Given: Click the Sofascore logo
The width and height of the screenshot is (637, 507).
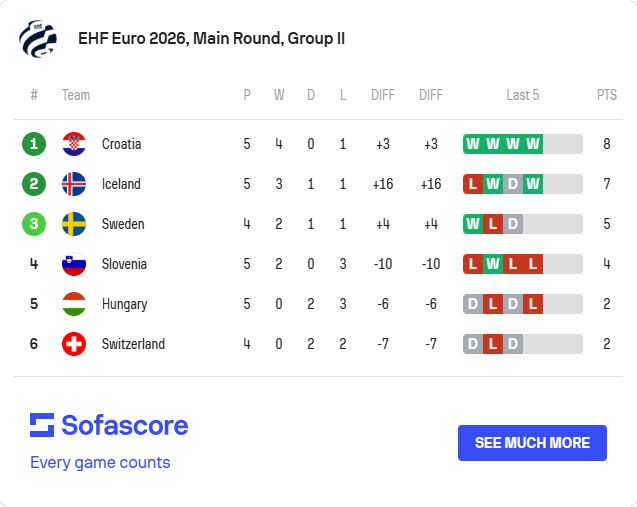Looking at the screenshot, I should point(109,425).
